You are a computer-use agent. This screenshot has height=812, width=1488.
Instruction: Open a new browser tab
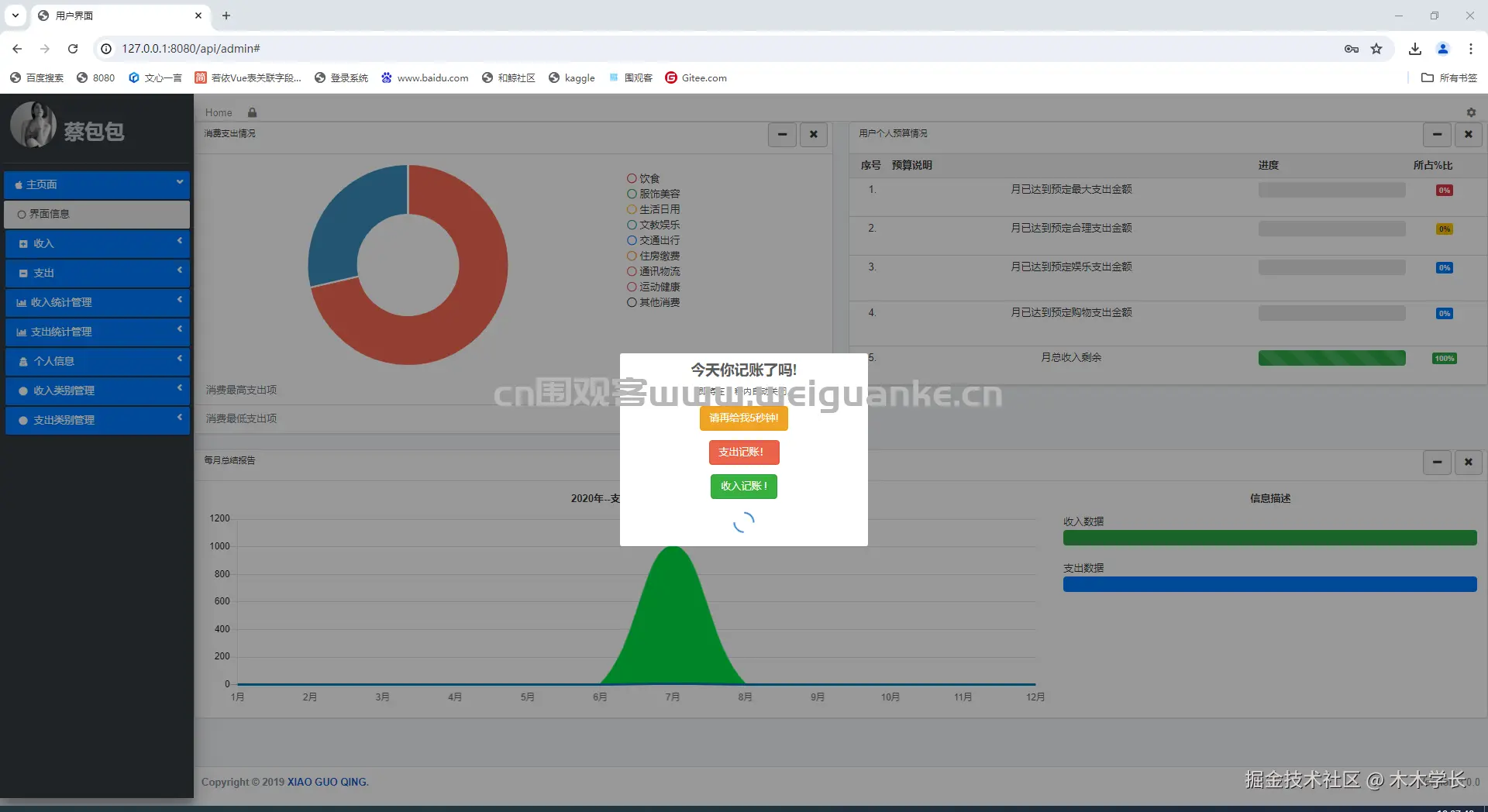226,15
